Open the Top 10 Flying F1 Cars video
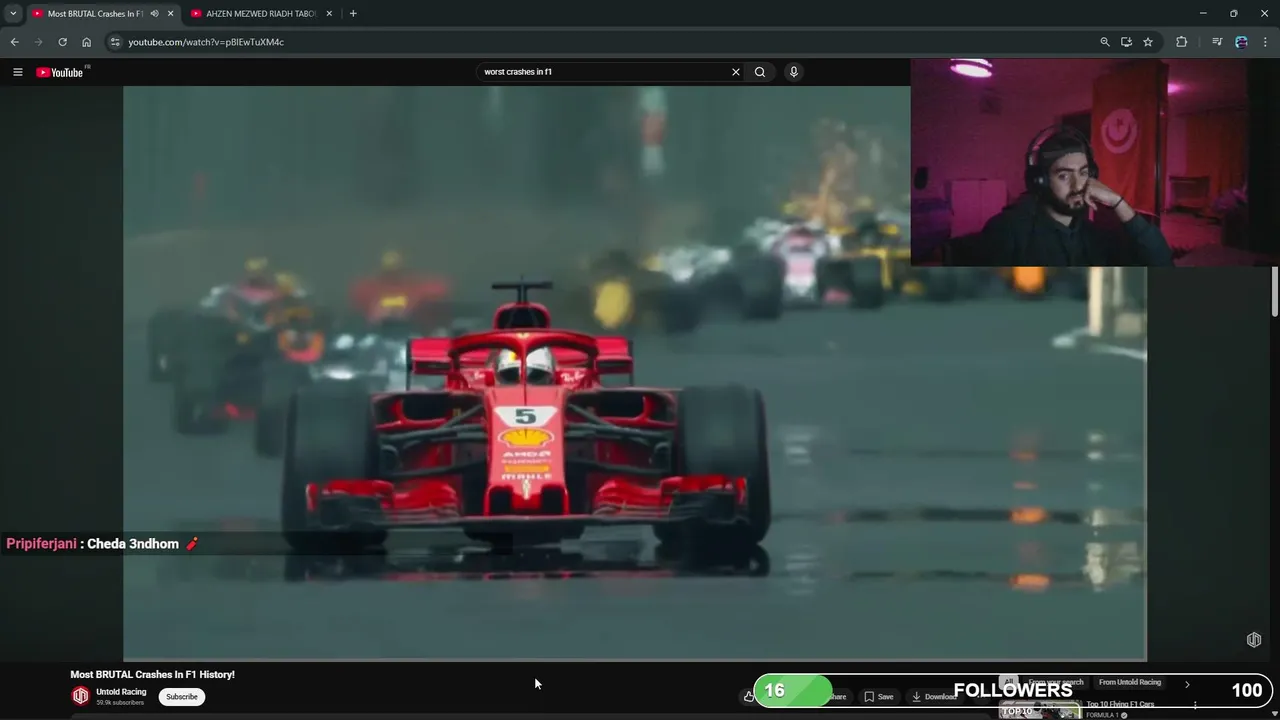1280x720 pixels. tap(1120, 704)
